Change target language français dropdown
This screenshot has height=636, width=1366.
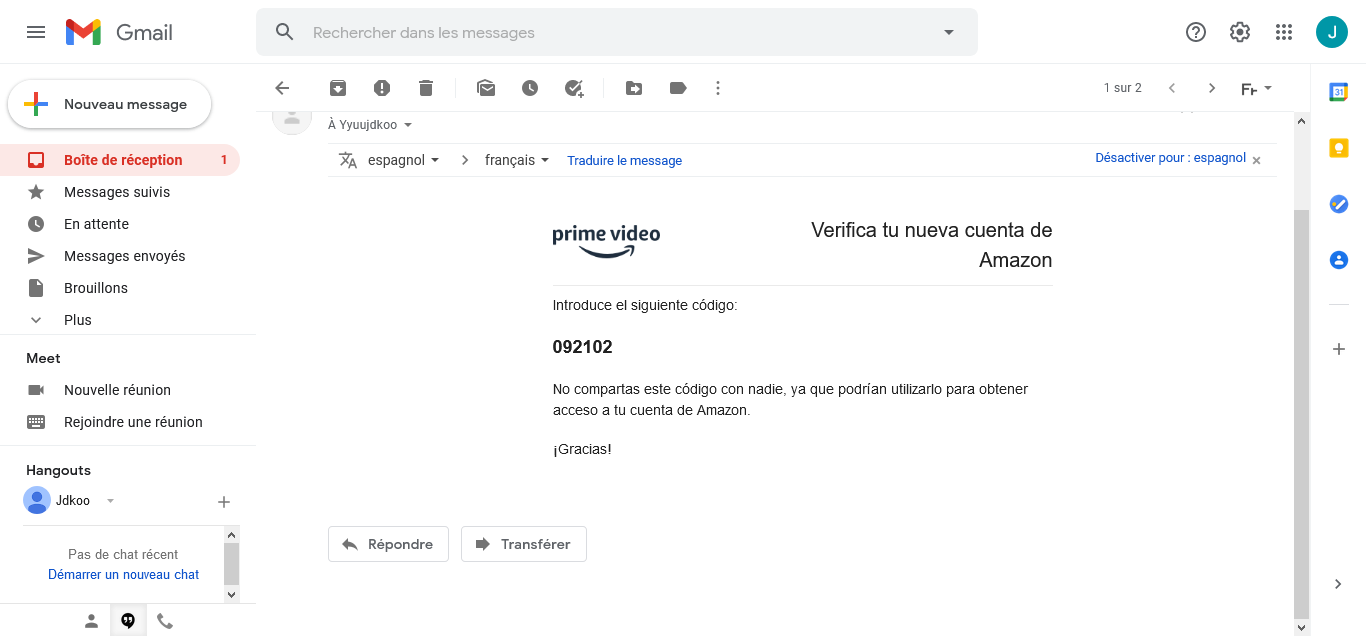[517, 160]
